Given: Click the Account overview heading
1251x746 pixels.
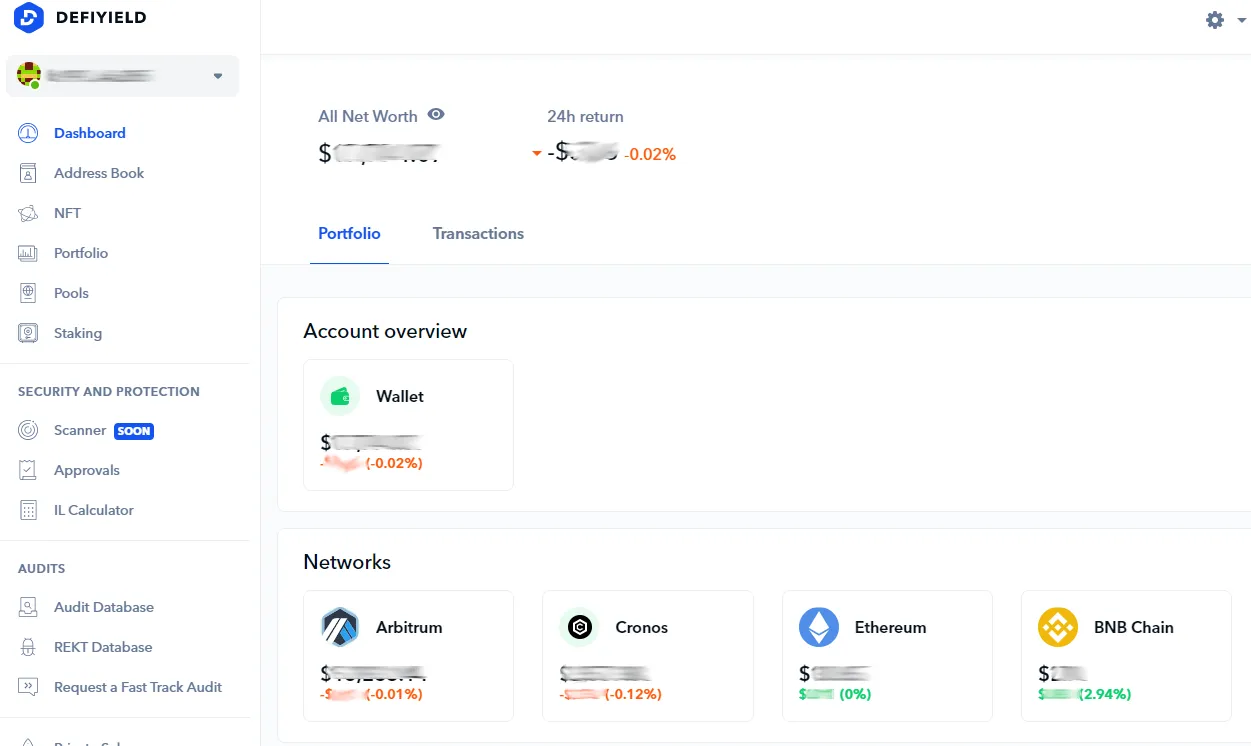Looking at the screenshot, I should pyautogui.click(x=385, y=331).
